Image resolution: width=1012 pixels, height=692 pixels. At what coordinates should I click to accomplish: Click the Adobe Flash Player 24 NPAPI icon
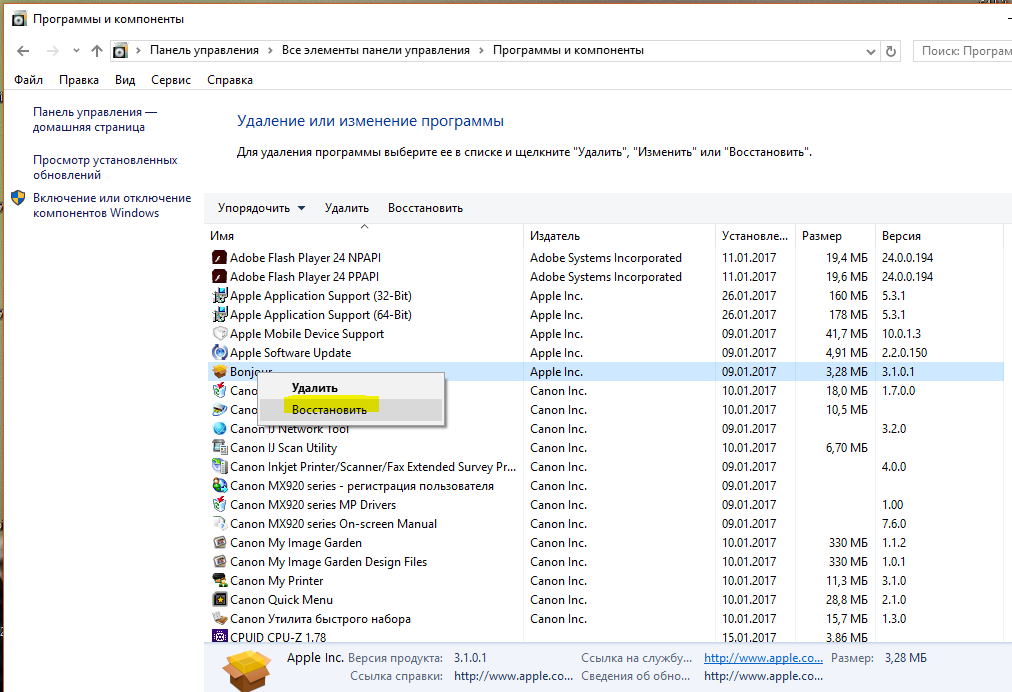[219, 258]
